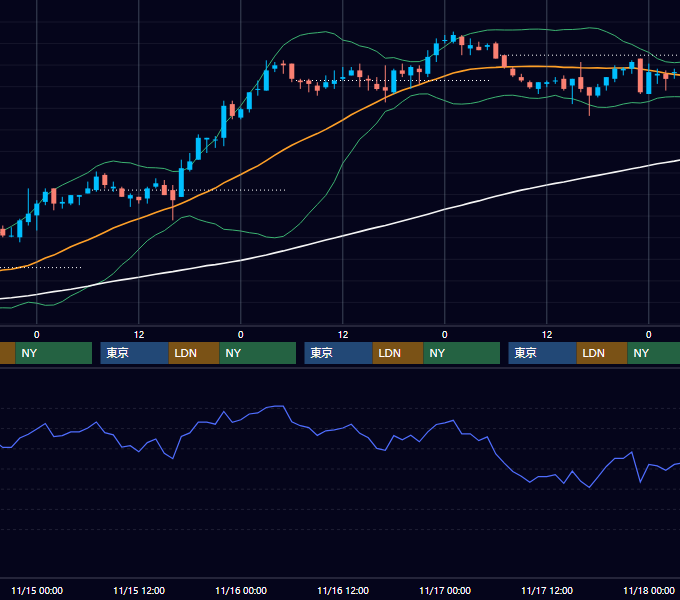The image size is (680, 600).
Task: Click the 11/16 12:00 date label
Action: coord(343,590)
